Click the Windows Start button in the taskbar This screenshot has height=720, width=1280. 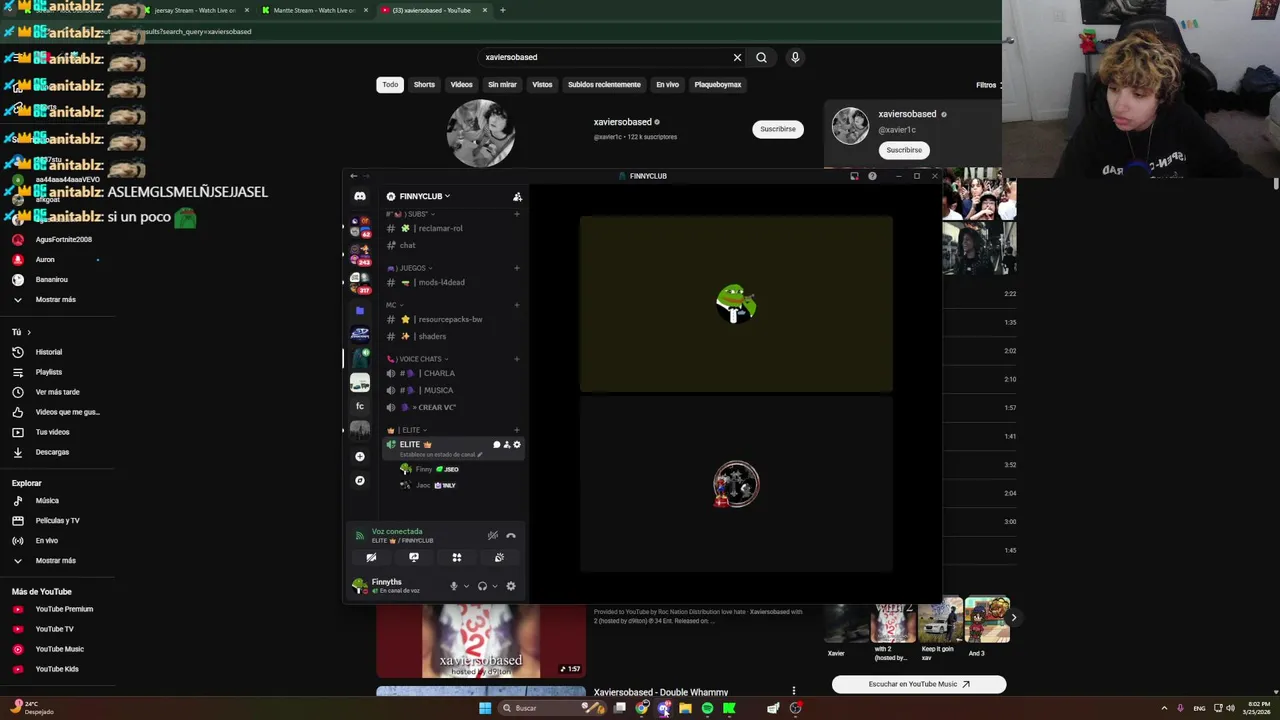coord(485,708)
